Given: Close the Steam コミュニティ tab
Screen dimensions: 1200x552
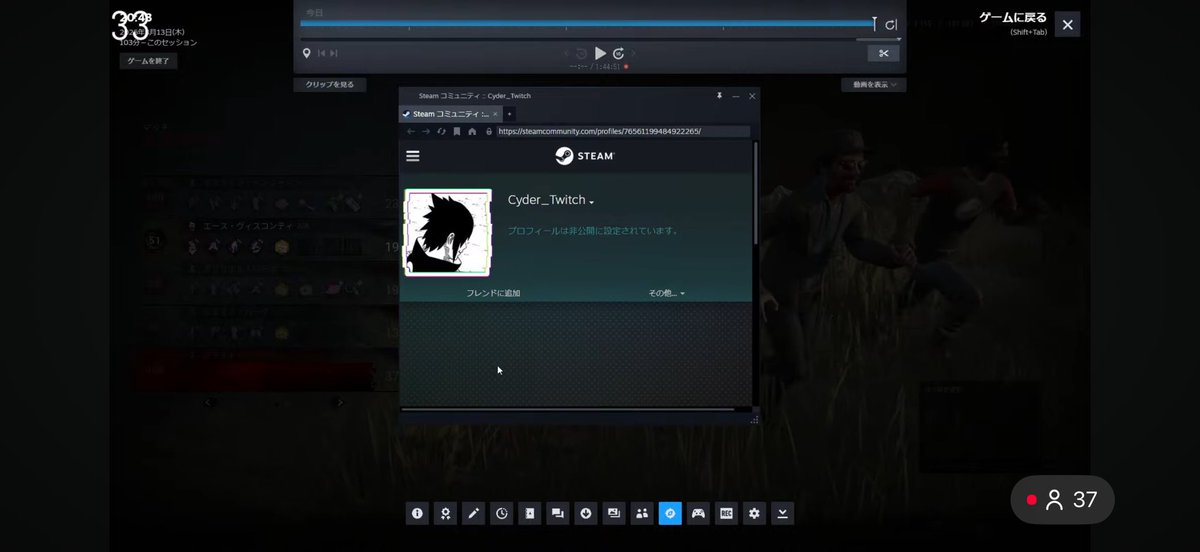Looking at the screenshot, I should [x=495, y=114].
